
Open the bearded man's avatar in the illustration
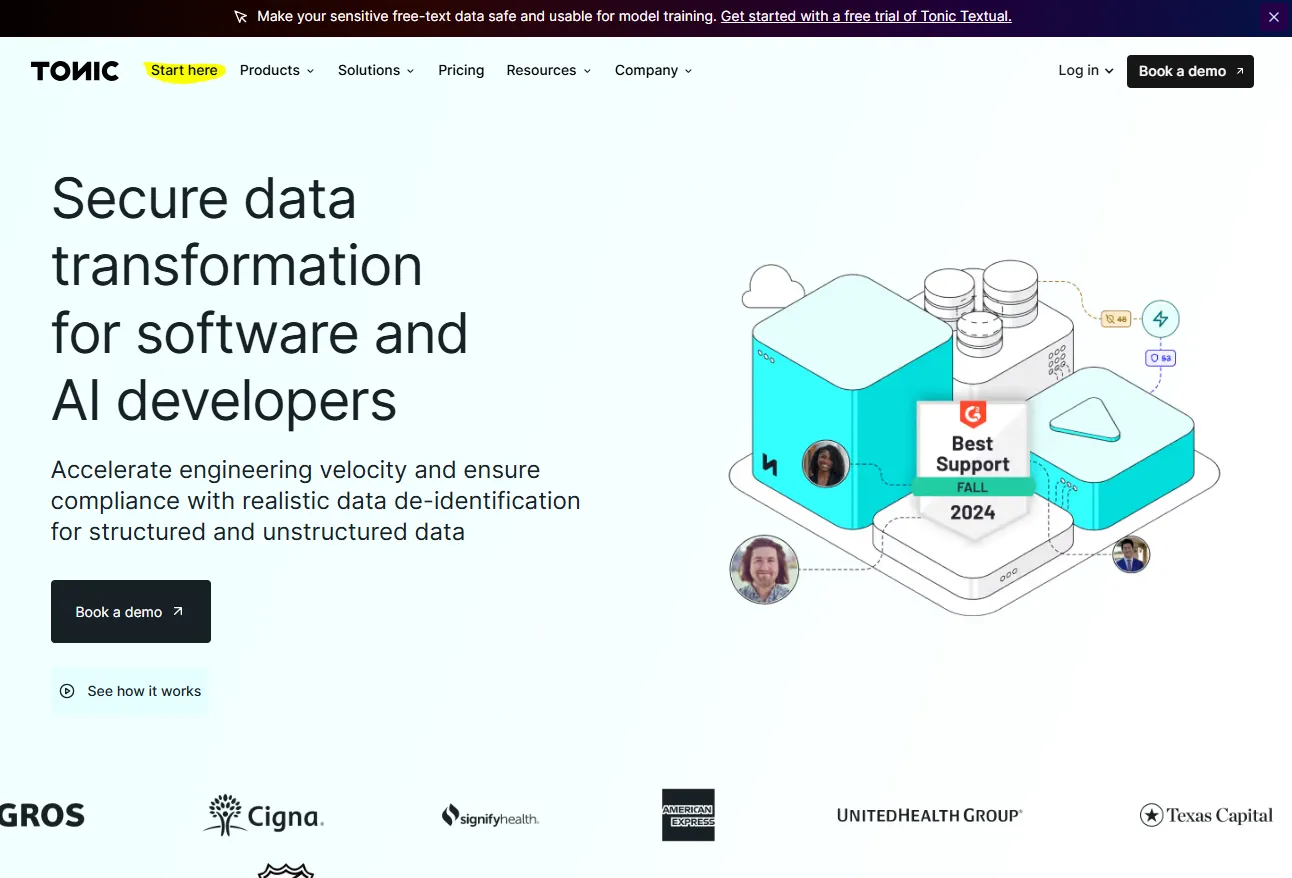point(764,568)
